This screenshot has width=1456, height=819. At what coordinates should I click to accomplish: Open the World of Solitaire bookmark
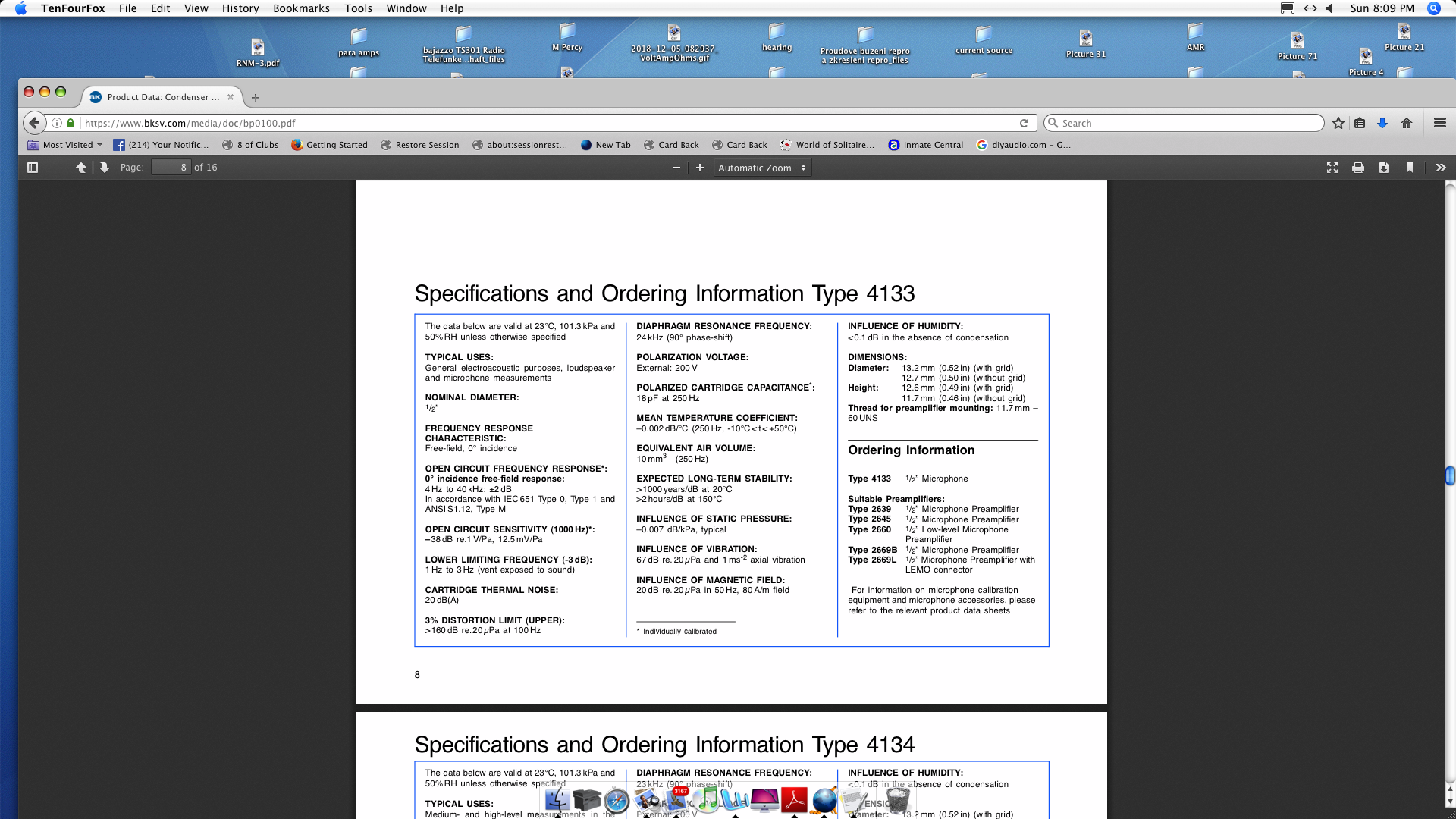click(x=827, y=145)
